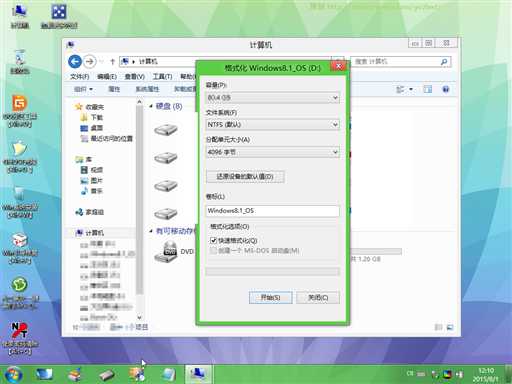Click navigation pane scroll up arrow
The width and height of the screenshot is (512, 384).
pos(139,101)
